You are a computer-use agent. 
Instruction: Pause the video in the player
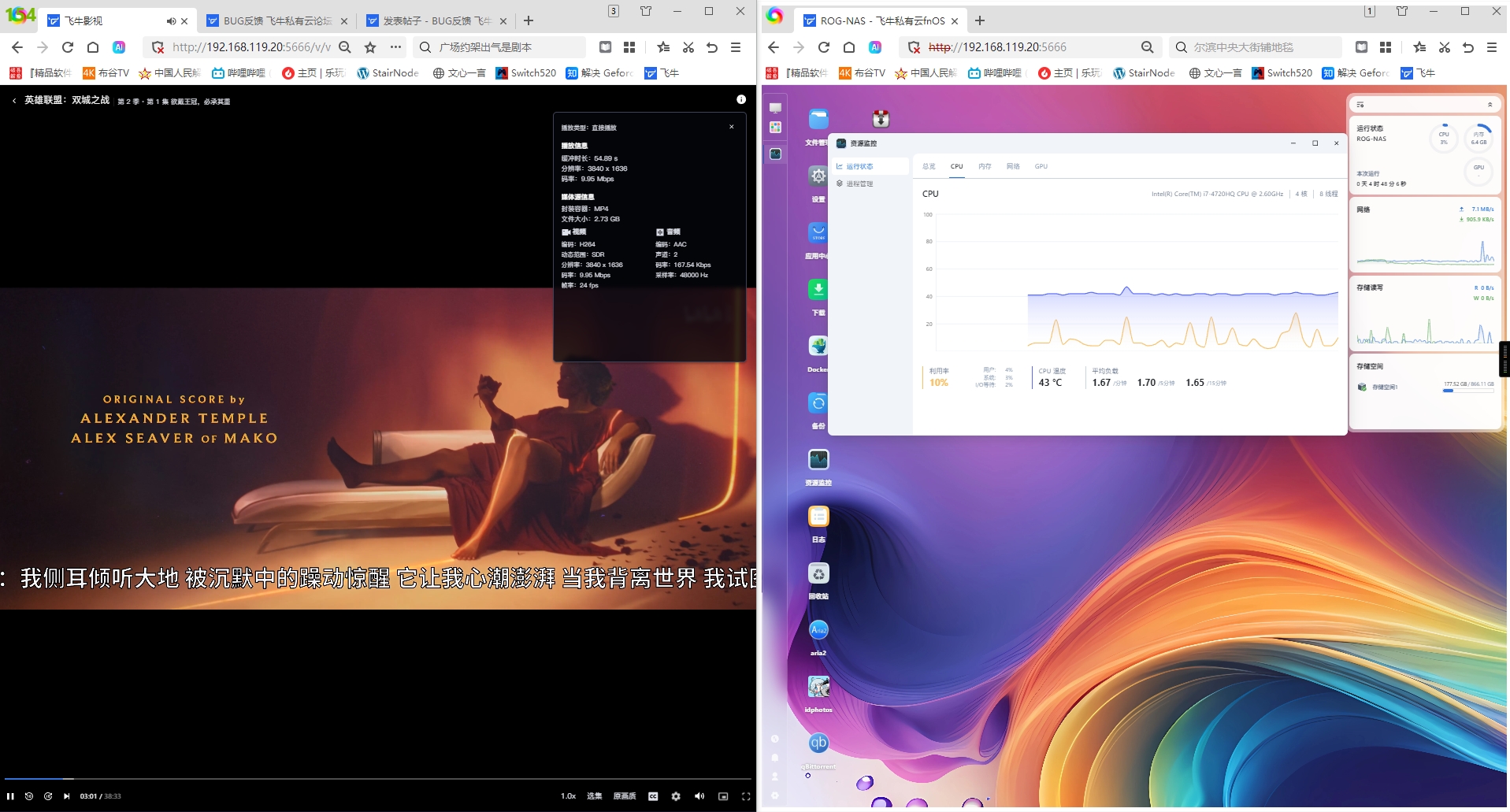point(10,796)
